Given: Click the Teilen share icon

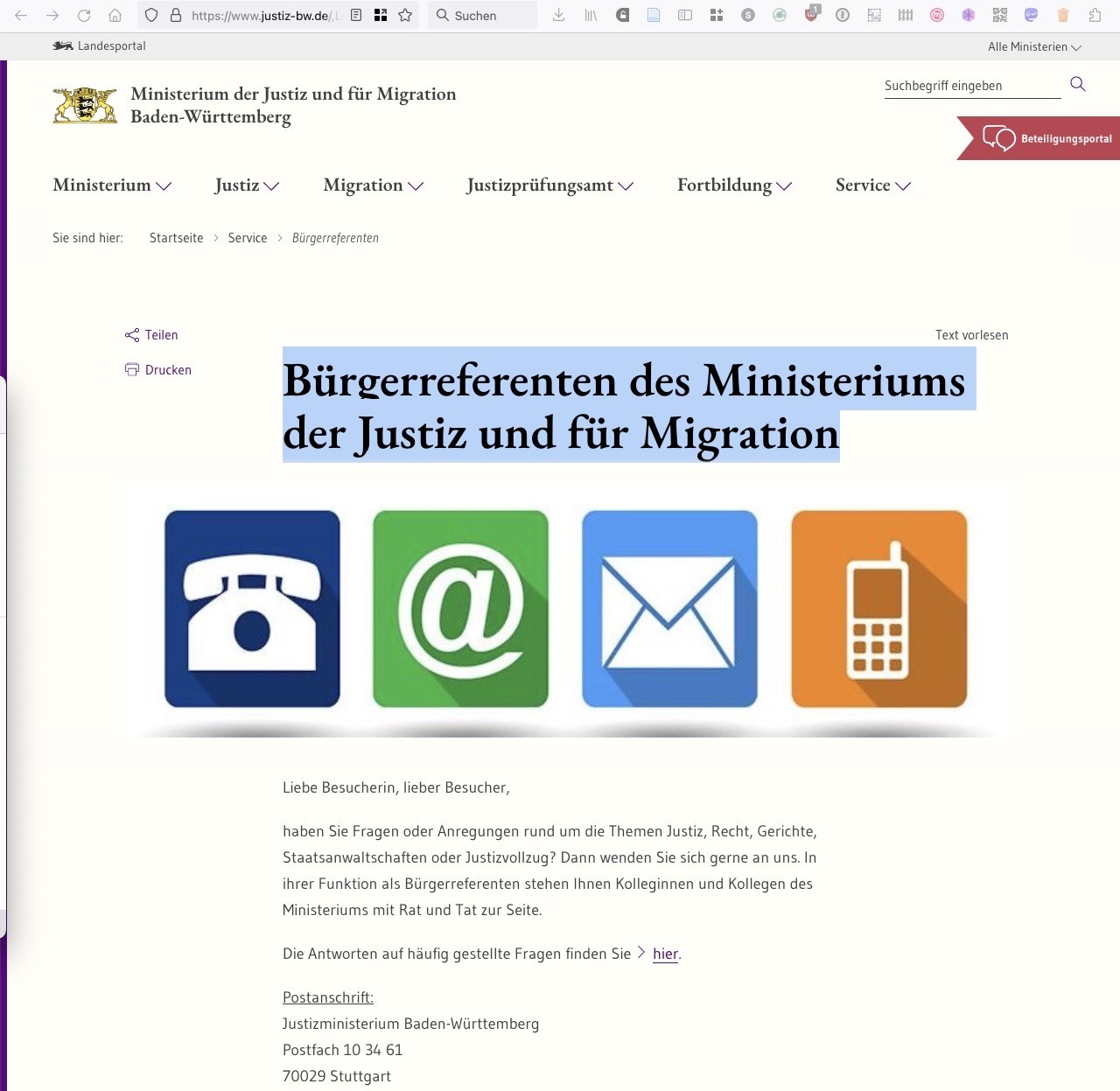Looking at the screenshot, I should point(132,335).
